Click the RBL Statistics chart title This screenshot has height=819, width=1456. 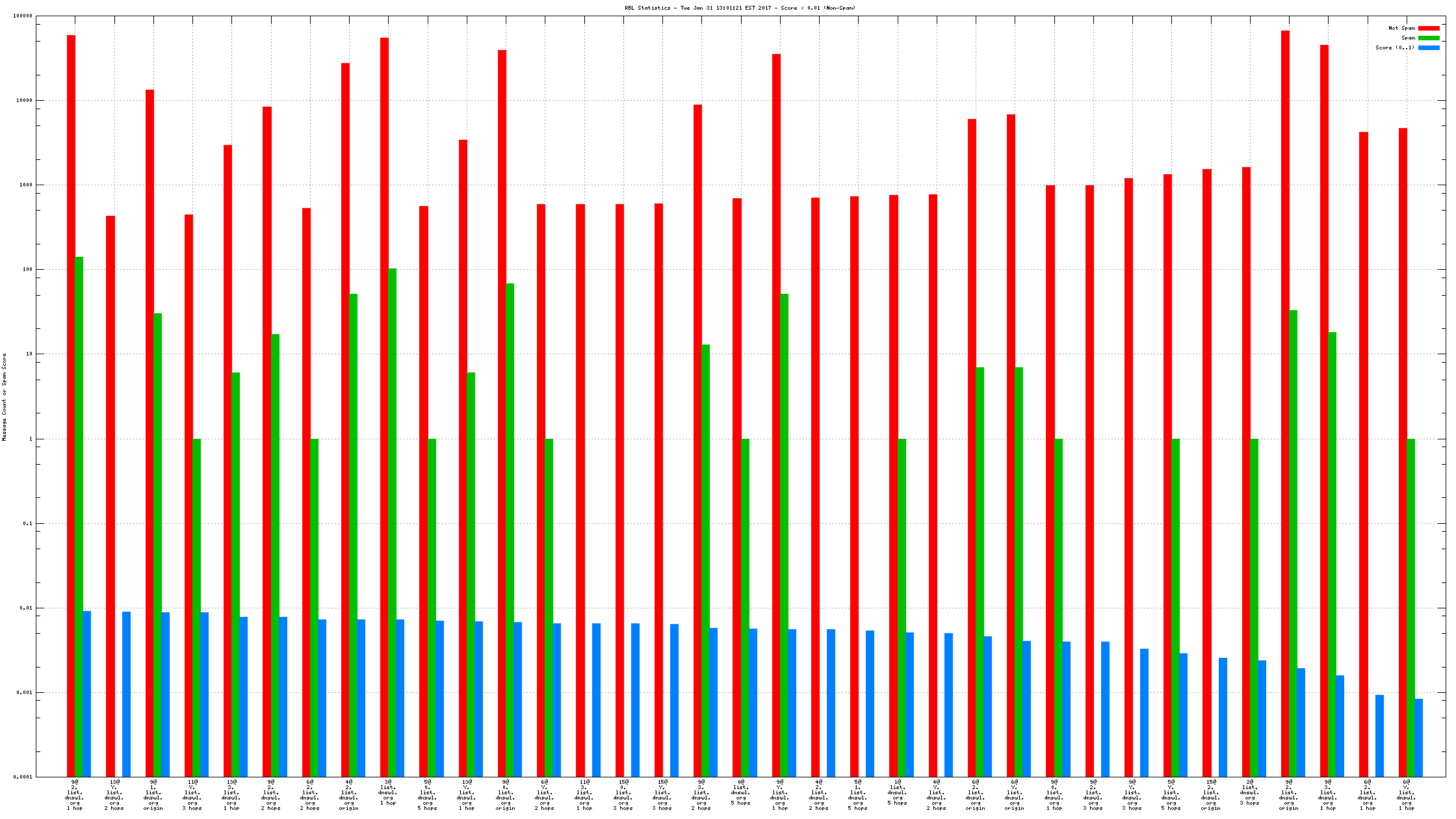740,8
